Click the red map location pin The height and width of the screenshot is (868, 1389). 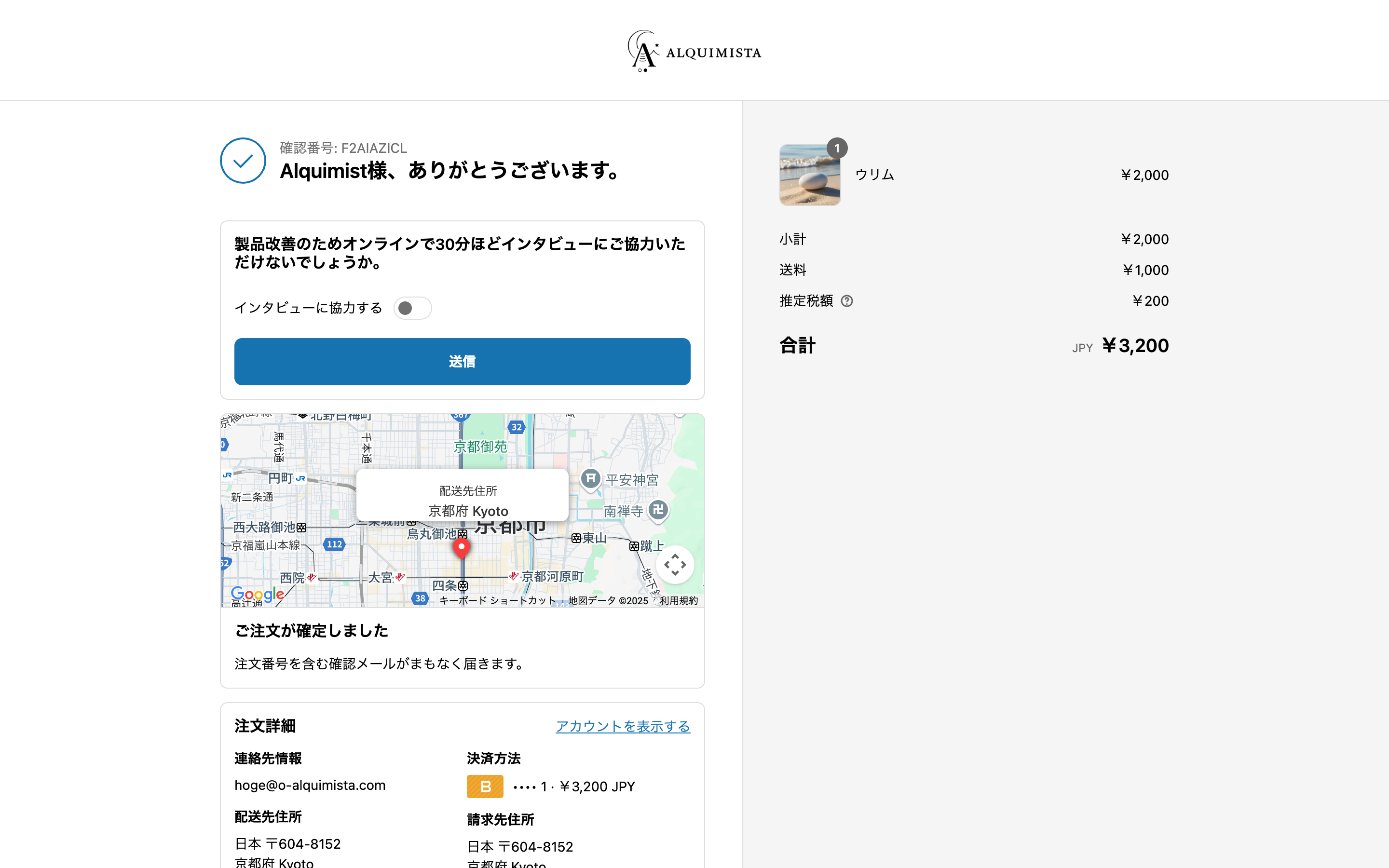pyautogui.click(x=462, y=549)
